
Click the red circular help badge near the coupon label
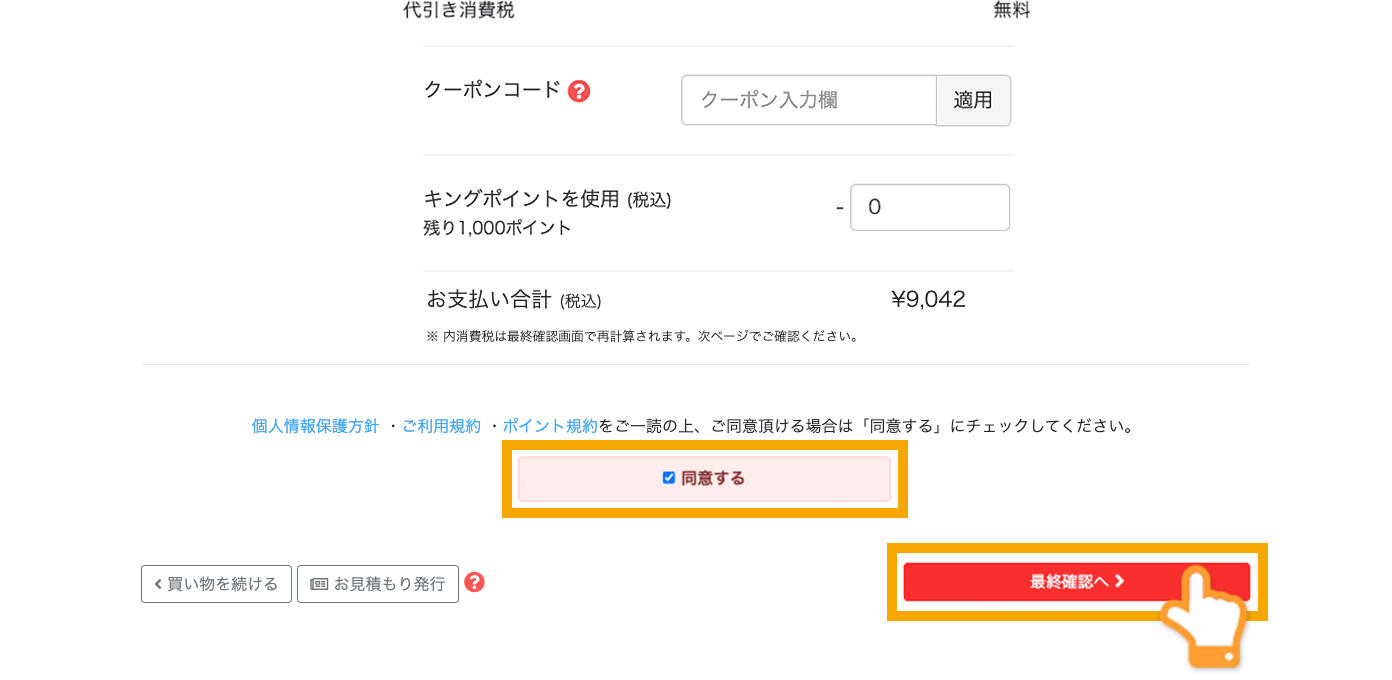579,90
